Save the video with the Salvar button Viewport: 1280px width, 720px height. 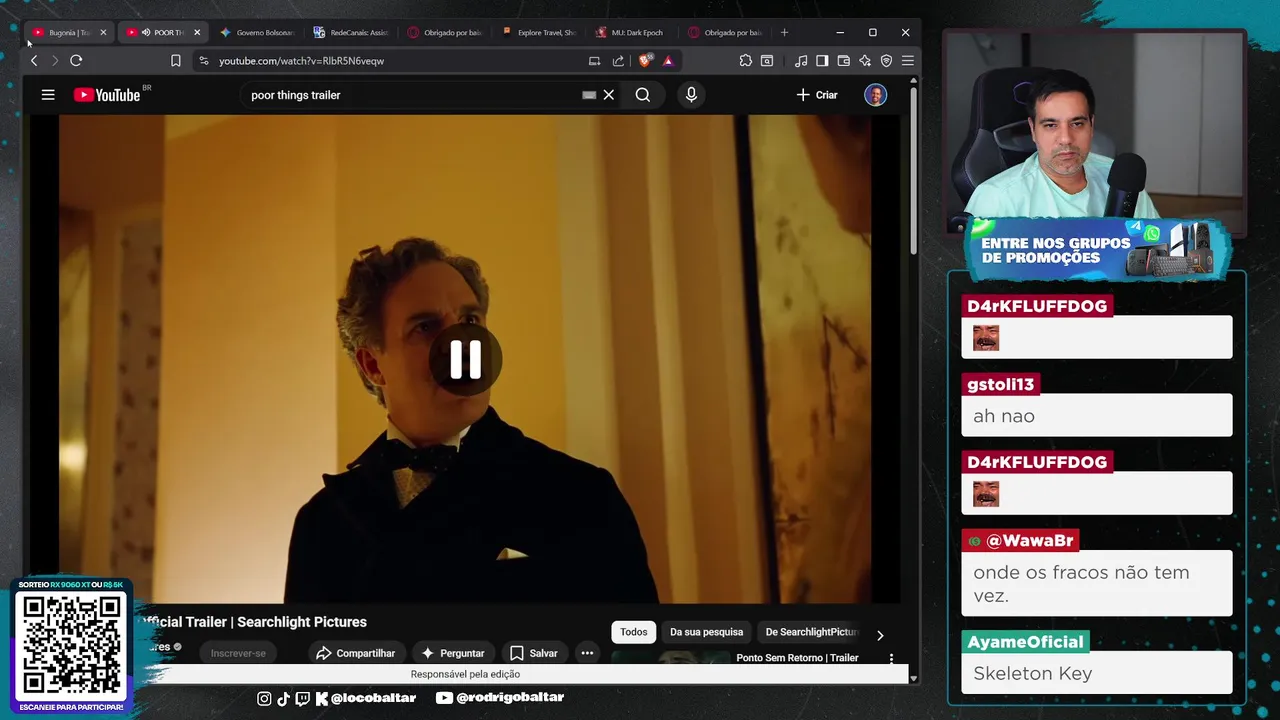534,653
